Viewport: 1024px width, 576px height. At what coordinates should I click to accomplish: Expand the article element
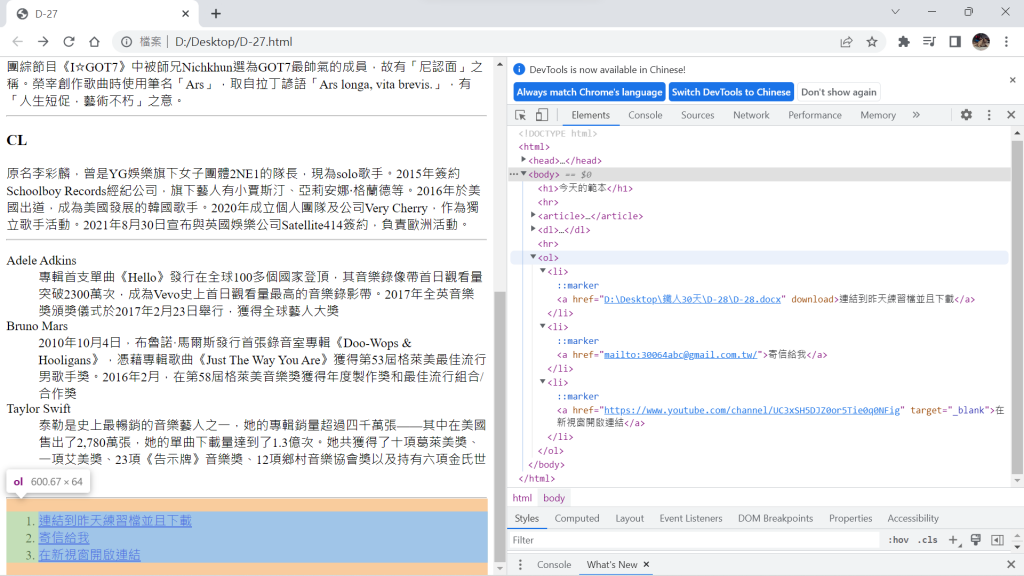(x=534, y=216)
